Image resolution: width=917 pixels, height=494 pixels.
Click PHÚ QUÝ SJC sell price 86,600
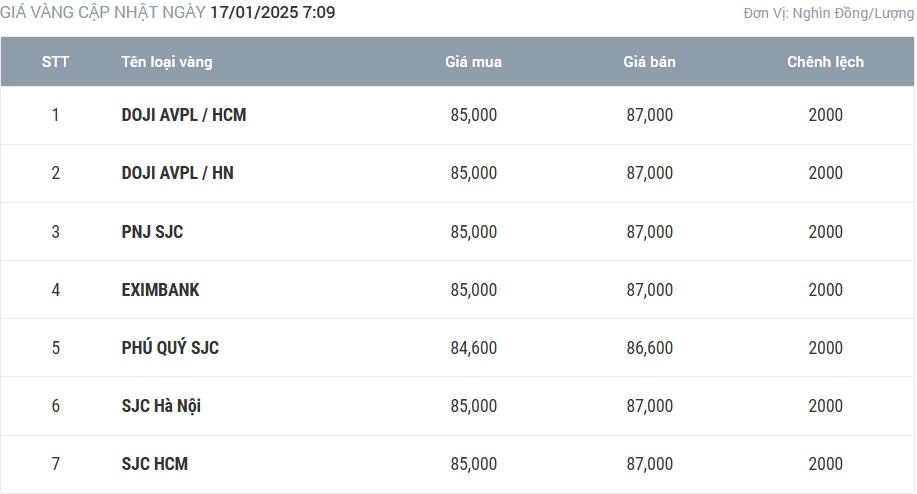click(649, 348)
